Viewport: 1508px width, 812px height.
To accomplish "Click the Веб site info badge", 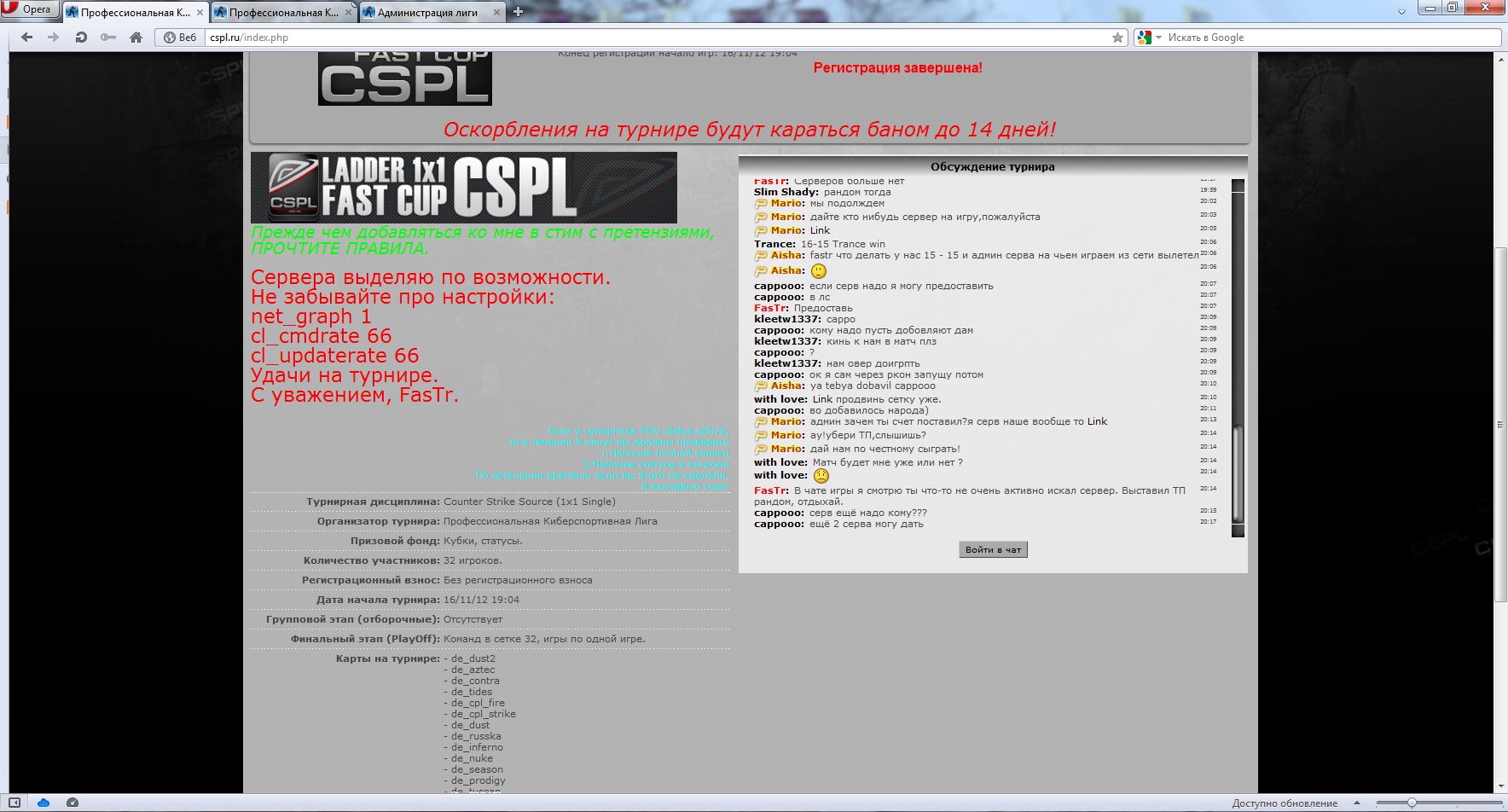I will 181,38.
